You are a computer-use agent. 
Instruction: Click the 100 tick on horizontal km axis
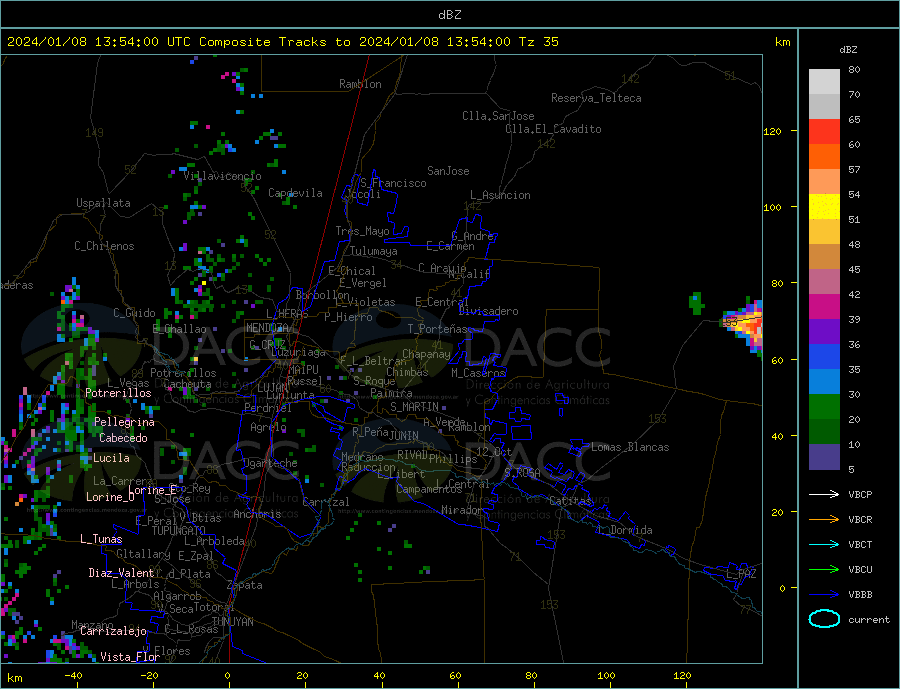606,676
